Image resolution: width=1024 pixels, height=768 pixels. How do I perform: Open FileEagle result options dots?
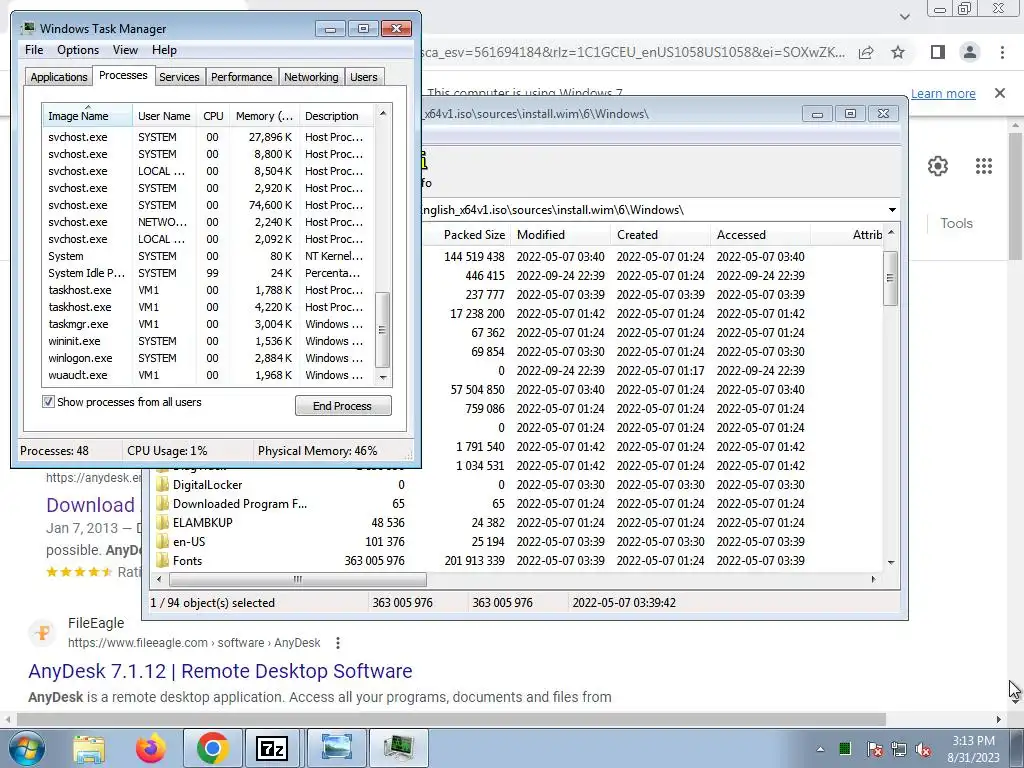click(x=338, y=643)
